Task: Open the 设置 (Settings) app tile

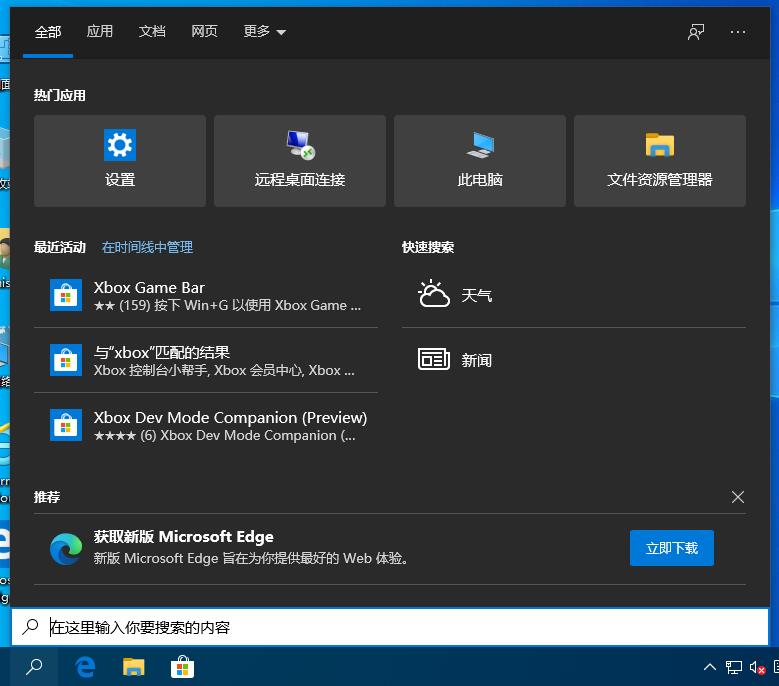Action: 120,160
